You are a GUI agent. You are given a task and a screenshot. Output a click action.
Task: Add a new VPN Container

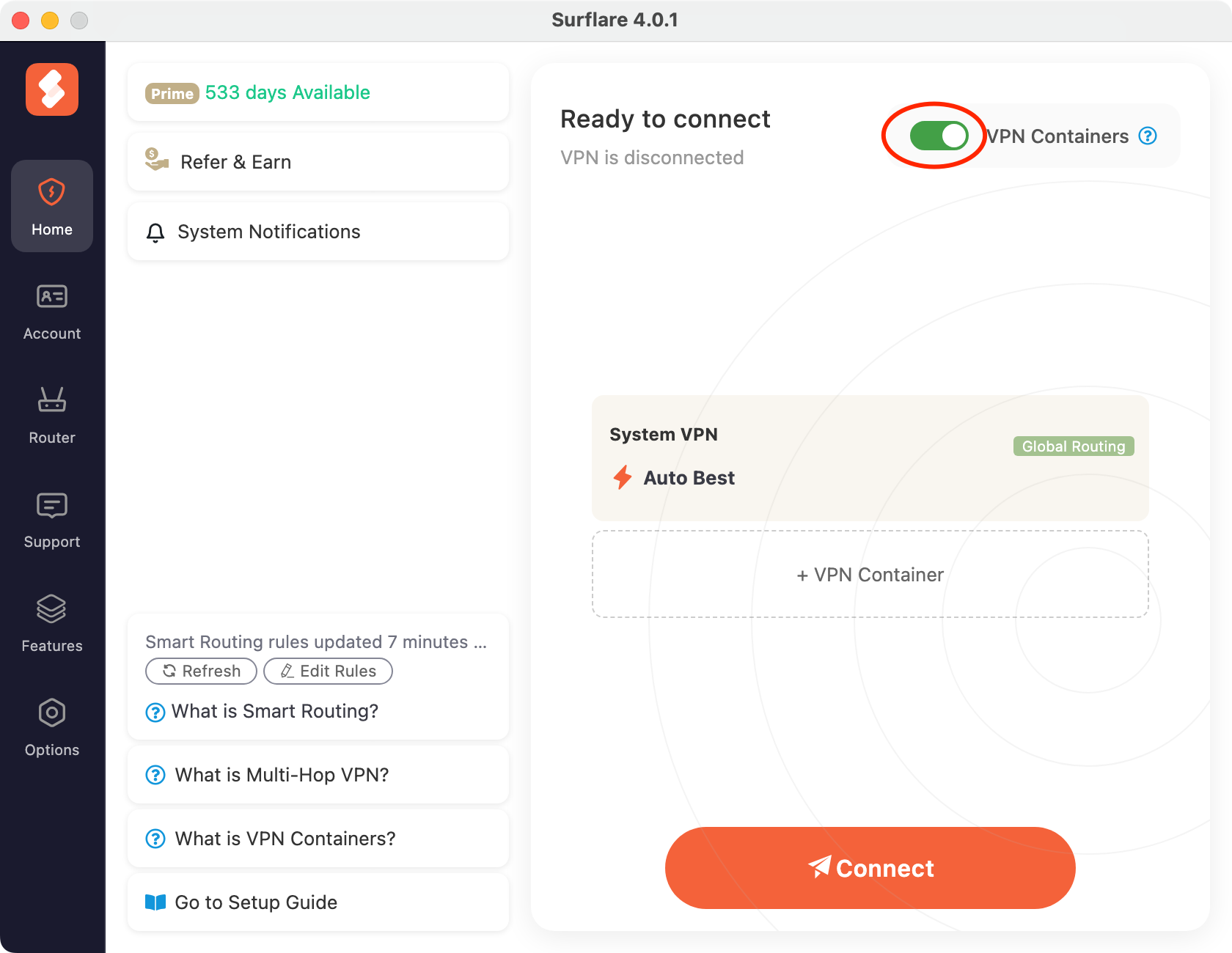[x=870, y=574]
